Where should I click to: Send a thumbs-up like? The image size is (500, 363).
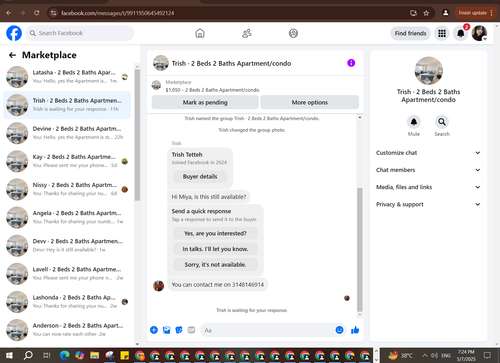tap(355, 330)
